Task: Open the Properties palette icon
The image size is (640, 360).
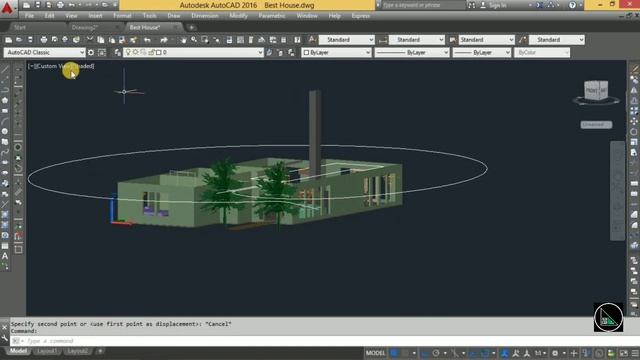Action: [x=229, y=40]
